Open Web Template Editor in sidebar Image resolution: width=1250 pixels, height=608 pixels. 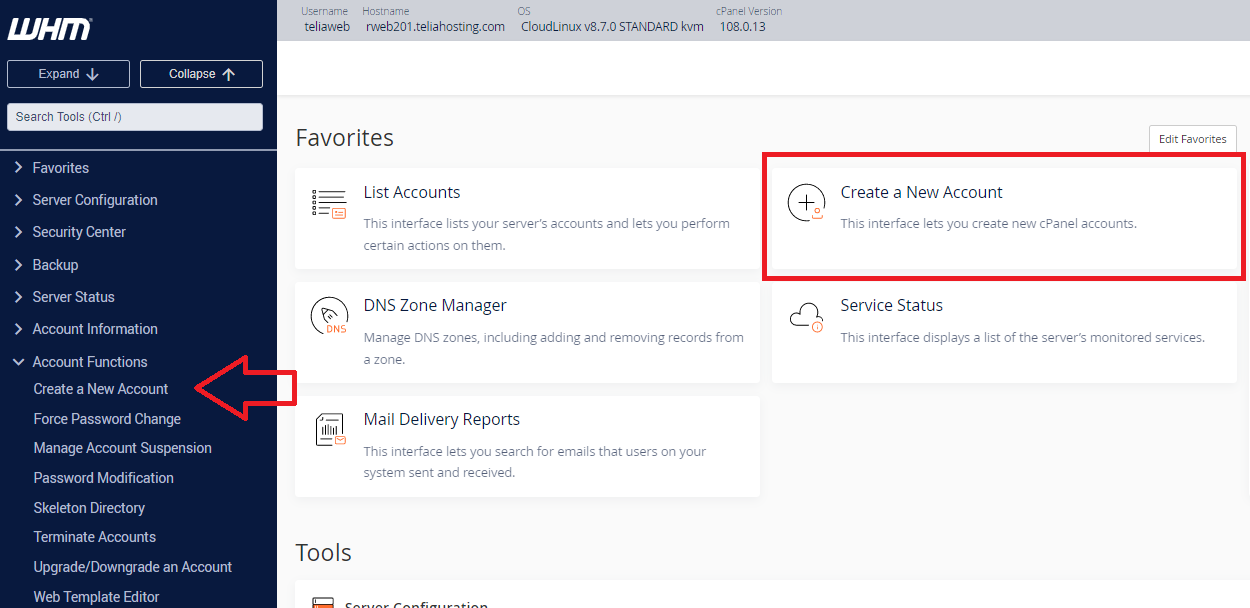tap(96, 597)
